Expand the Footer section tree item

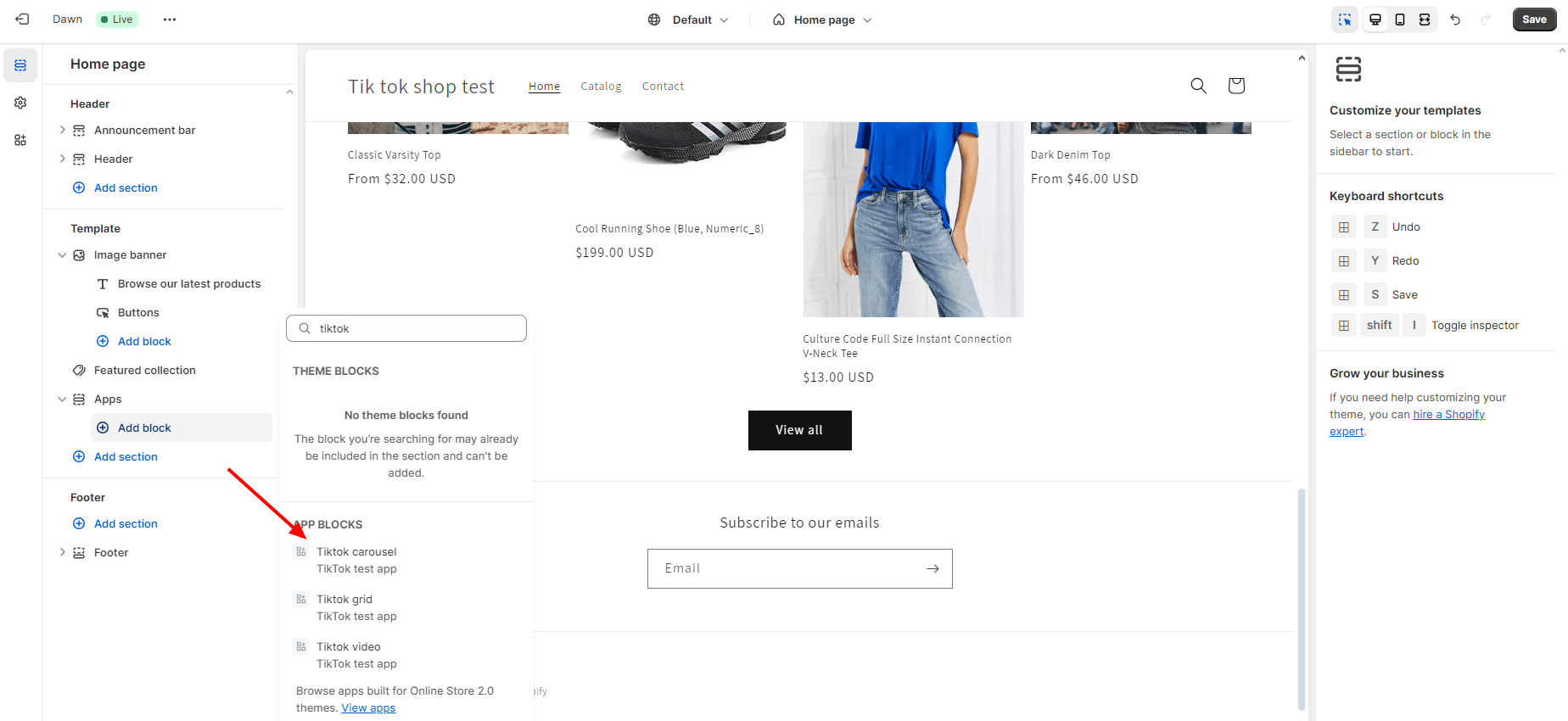click(x=62, y=552)
